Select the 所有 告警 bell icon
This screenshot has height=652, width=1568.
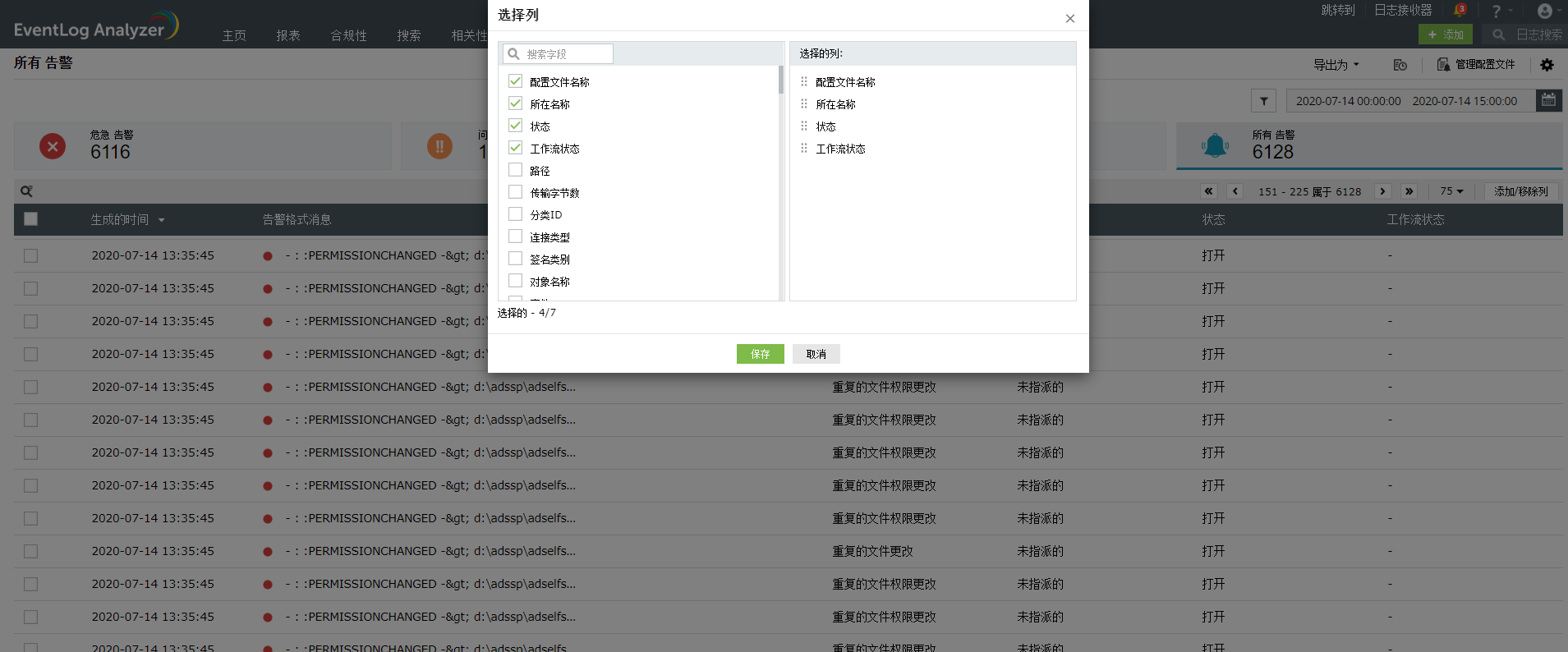point(1216,146)
